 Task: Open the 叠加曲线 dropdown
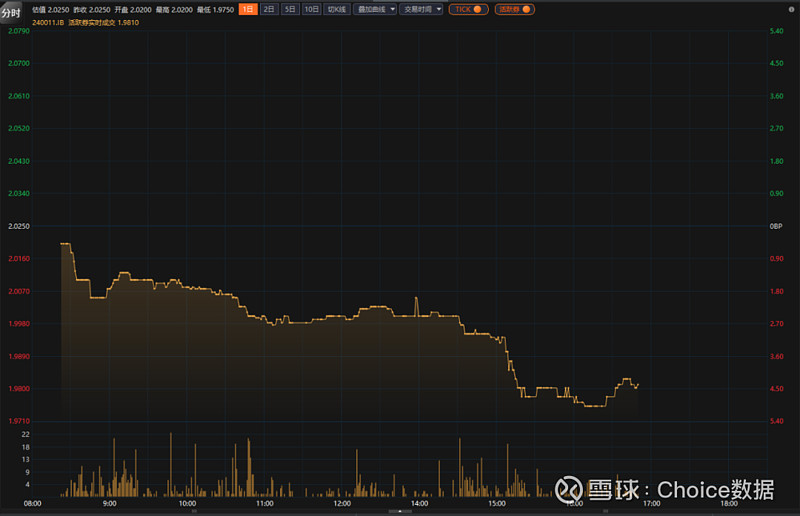[375, 9]
